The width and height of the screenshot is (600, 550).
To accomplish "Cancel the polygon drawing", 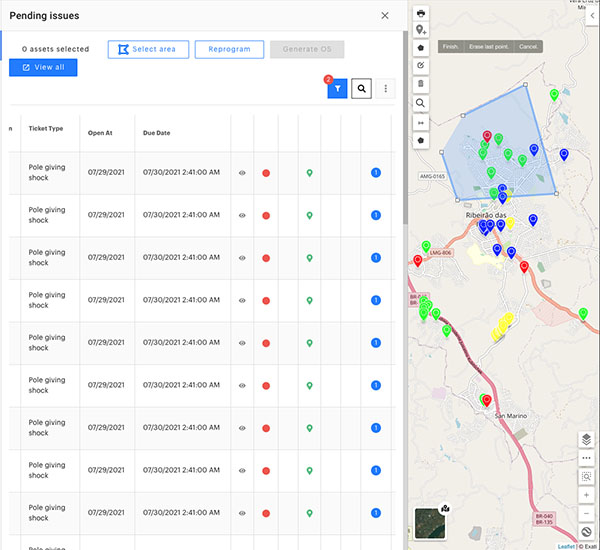I will pyautogui.click(x=528, y=47).
